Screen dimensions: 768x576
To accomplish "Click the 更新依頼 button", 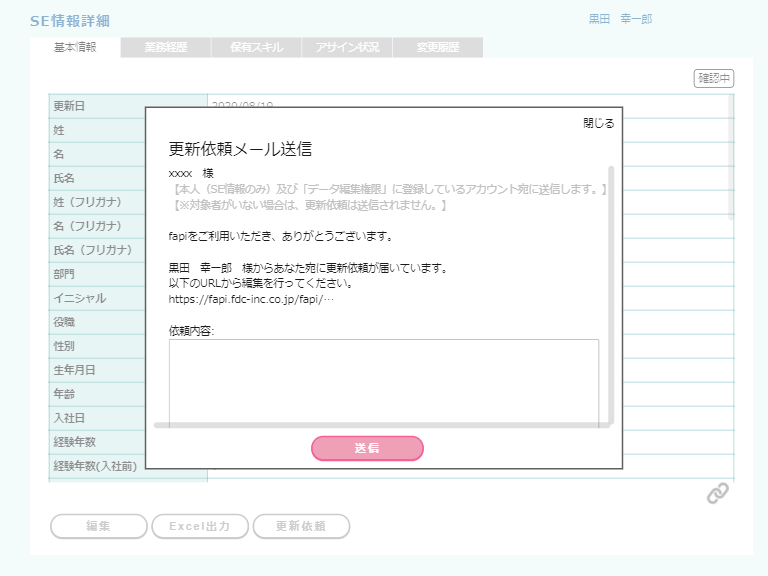I will tap(301, 526).
